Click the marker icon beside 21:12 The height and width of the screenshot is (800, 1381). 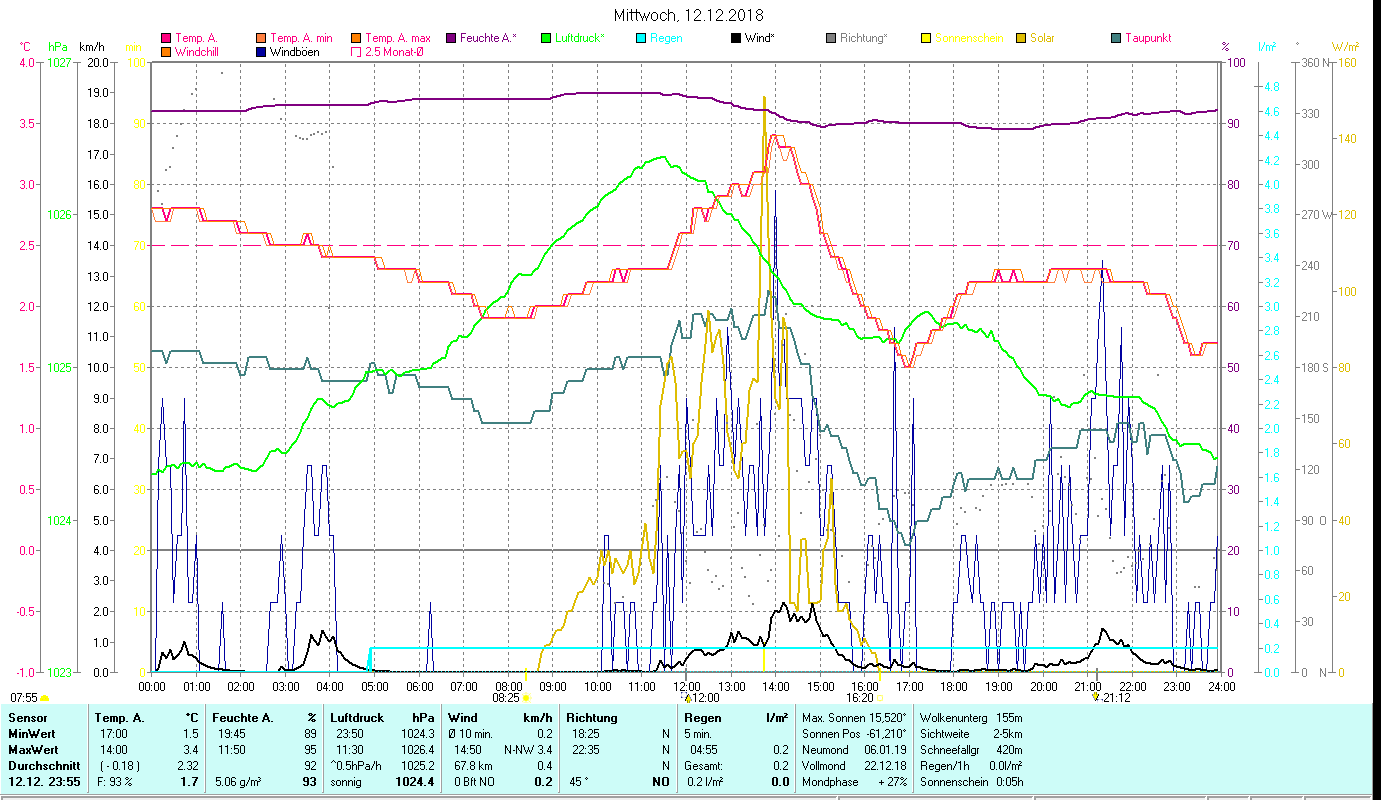(1096, 698)
